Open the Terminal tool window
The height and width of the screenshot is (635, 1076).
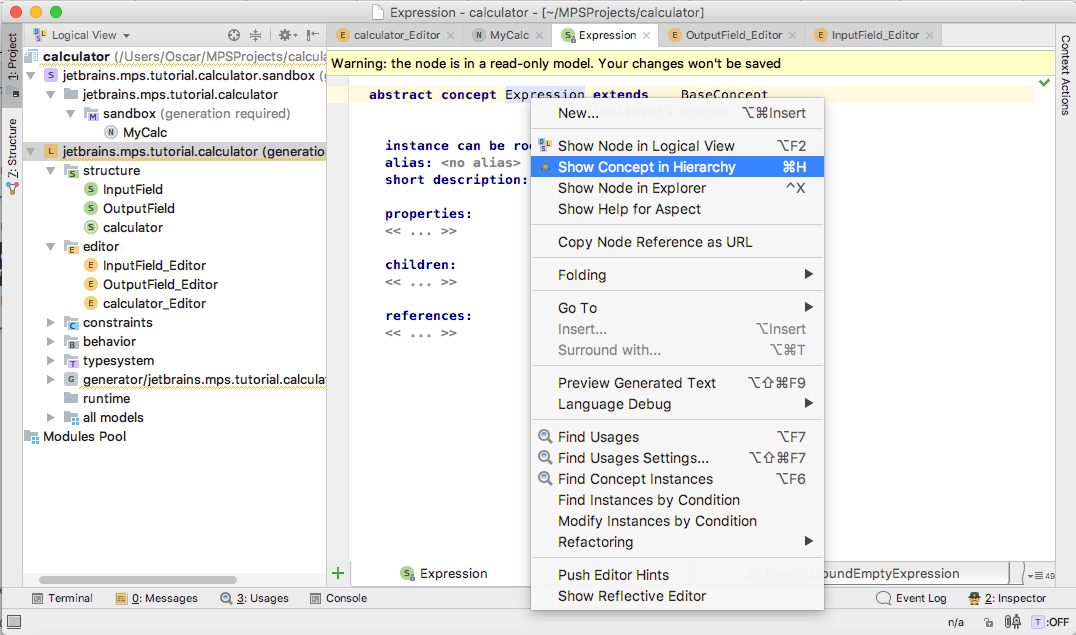(x=62, y=598)
